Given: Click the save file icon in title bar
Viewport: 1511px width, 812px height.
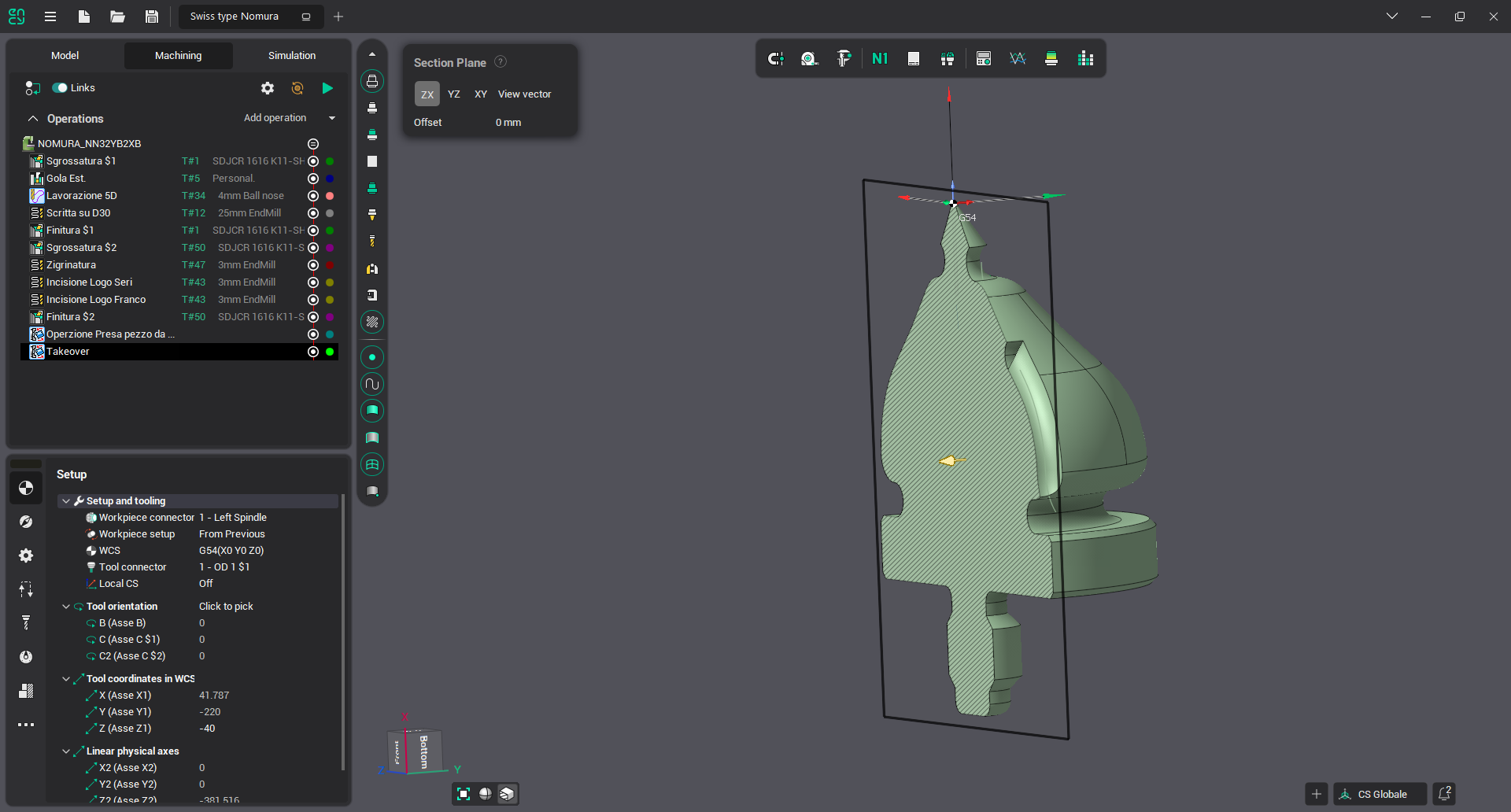Looking at the screenshot, I should pyautogui.click(x=152, y=17).
